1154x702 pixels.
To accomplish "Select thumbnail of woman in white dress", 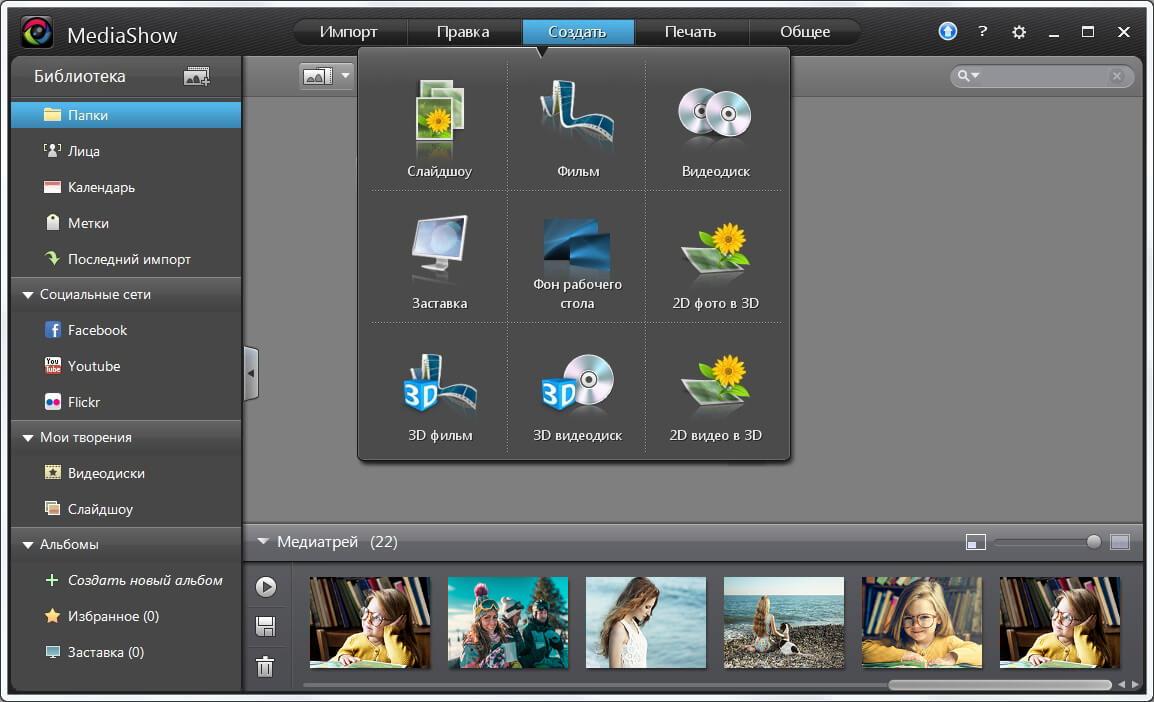I will pyautogui.click(x=645, y=623).
